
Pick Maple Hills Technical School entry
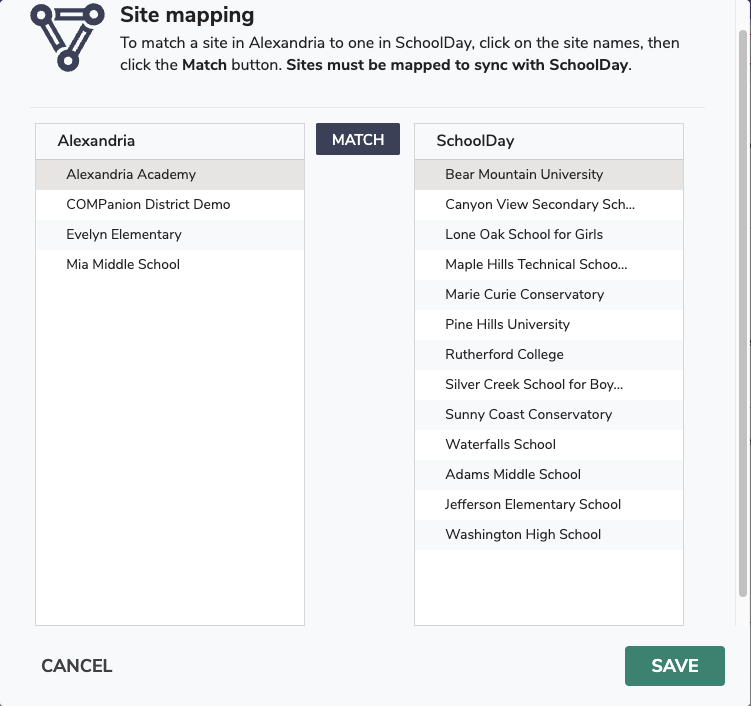coord(549,264)
